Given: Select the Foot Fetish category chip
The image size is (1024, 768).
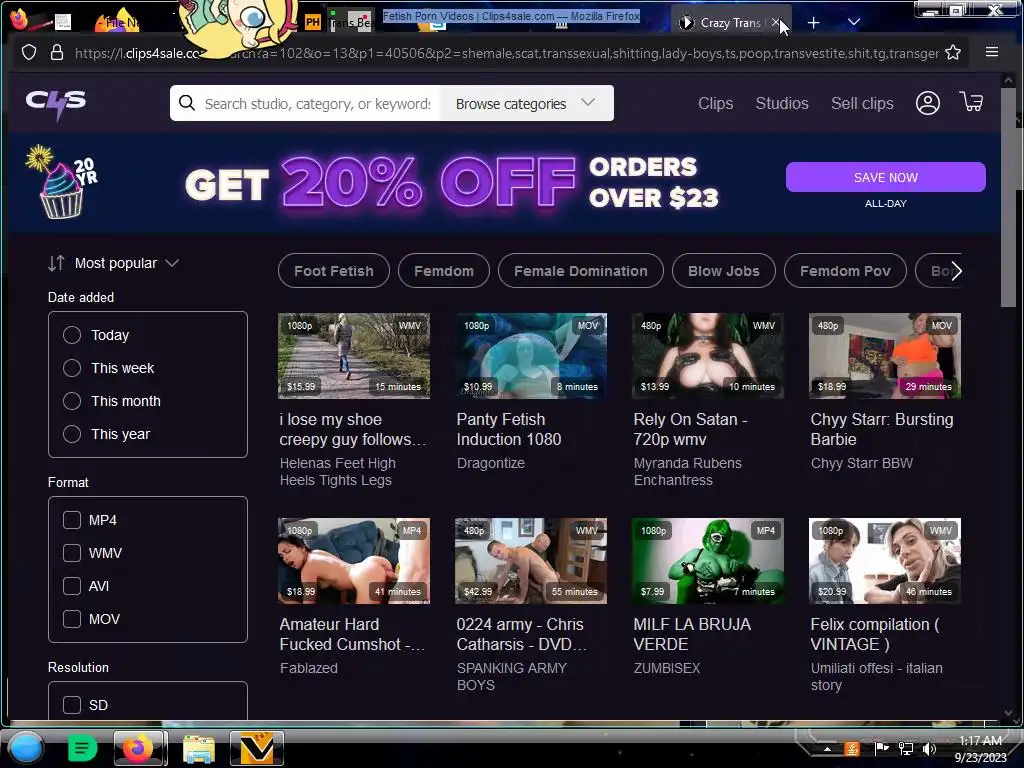Looking at the screenshot, I should [x=334, y=271].
